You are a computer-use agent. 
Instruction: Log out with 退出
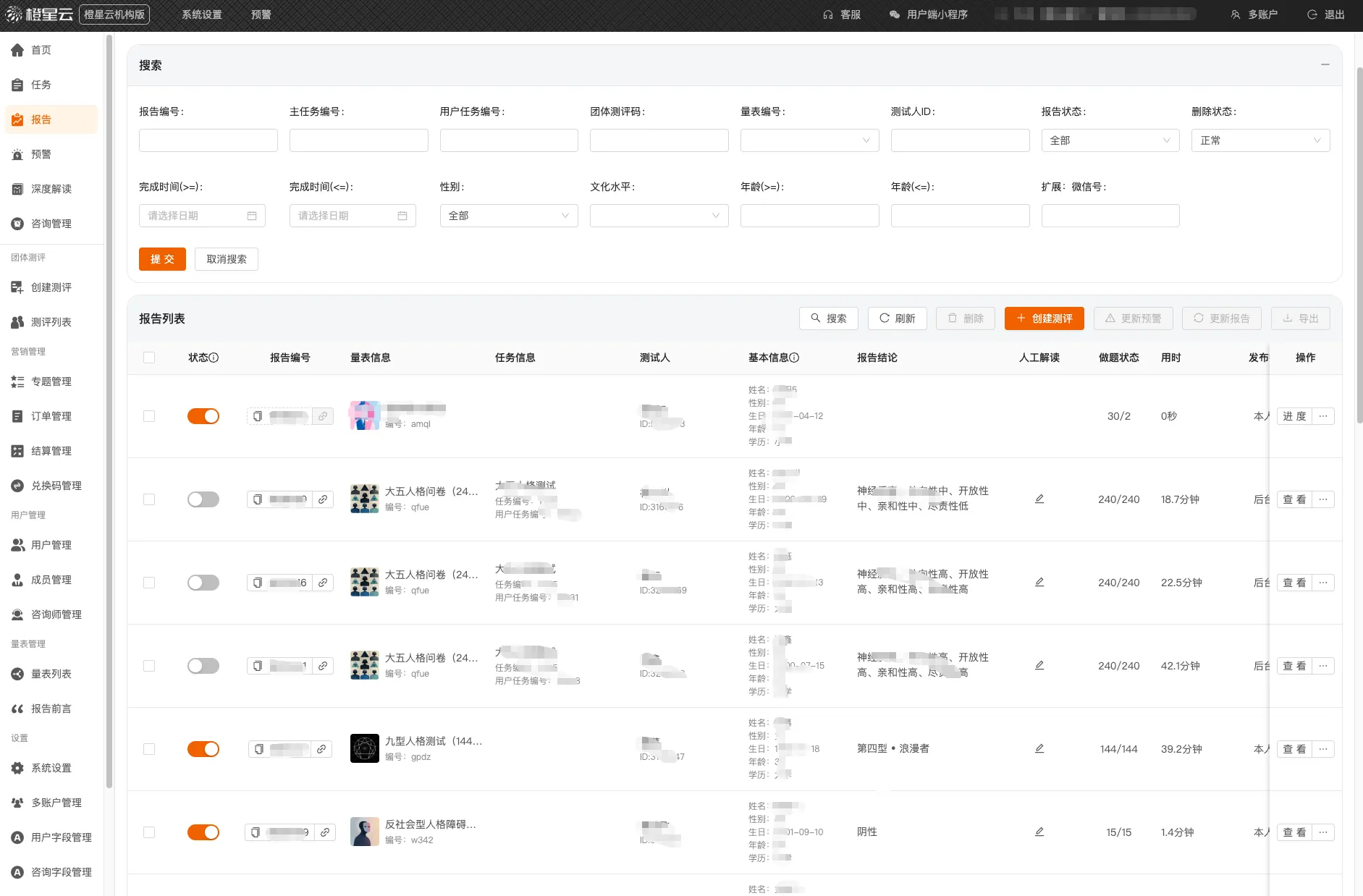coord(1326,14)
